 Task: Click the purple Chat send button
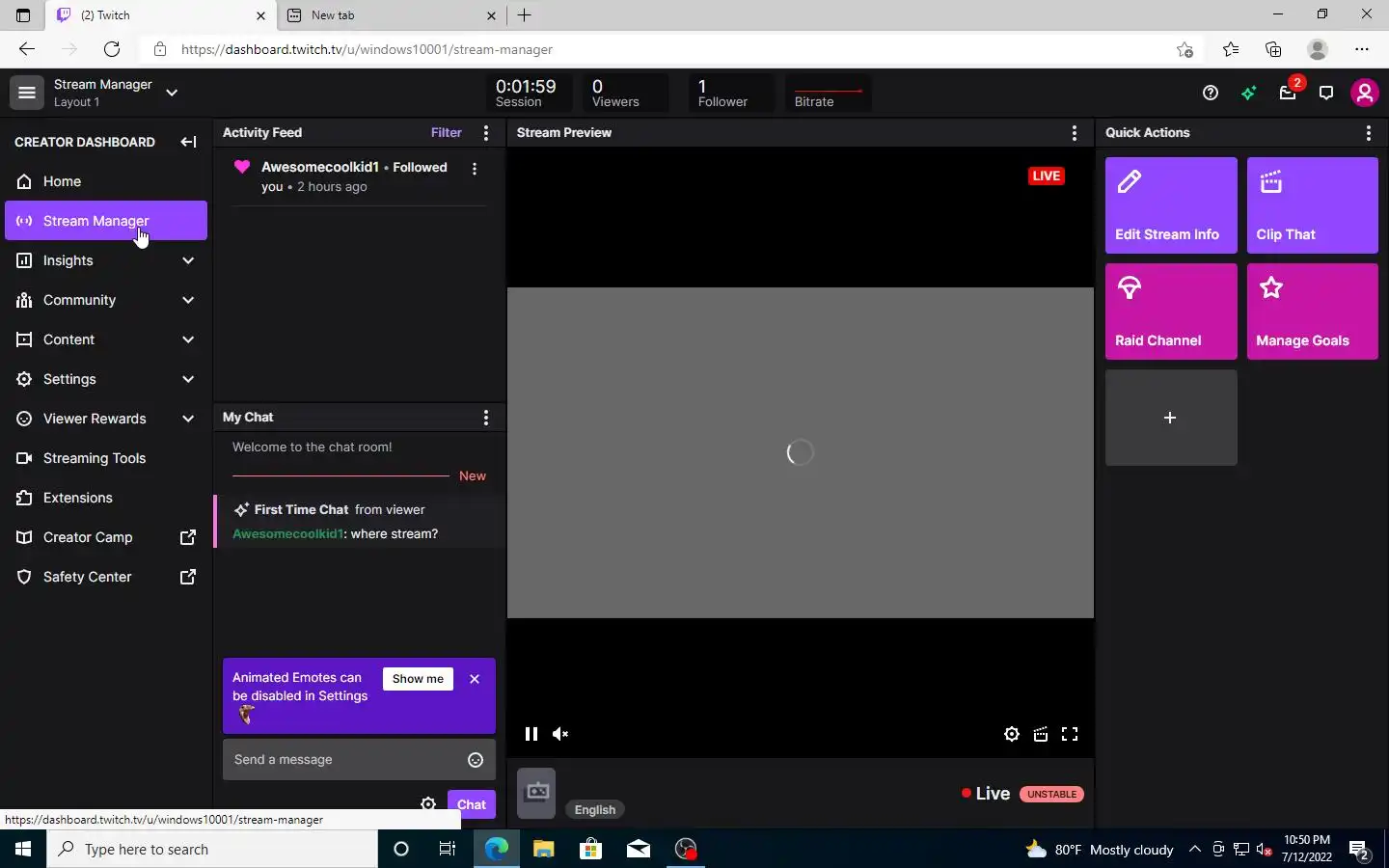472,804
